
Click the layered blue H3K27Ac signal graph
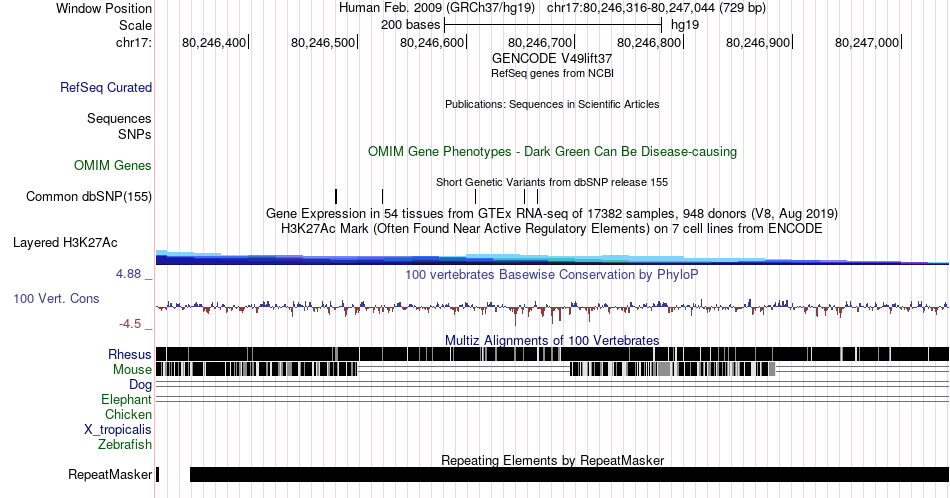pos(552,257)
